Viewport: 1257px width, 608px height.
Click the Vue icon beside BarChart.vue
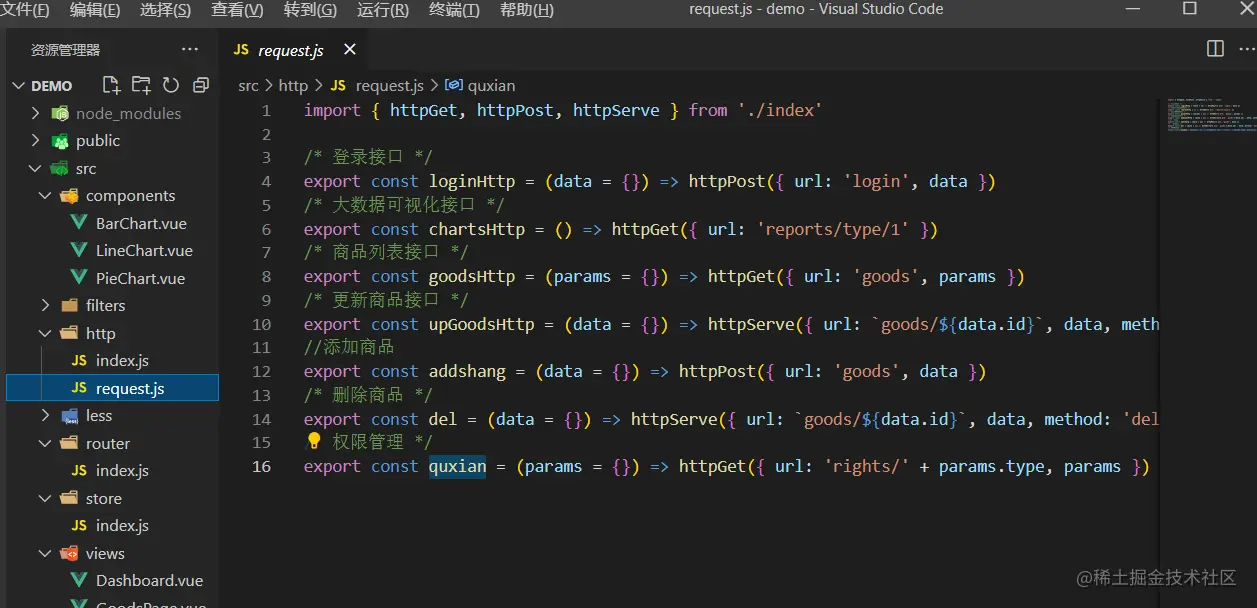click(x=79, y=223)
